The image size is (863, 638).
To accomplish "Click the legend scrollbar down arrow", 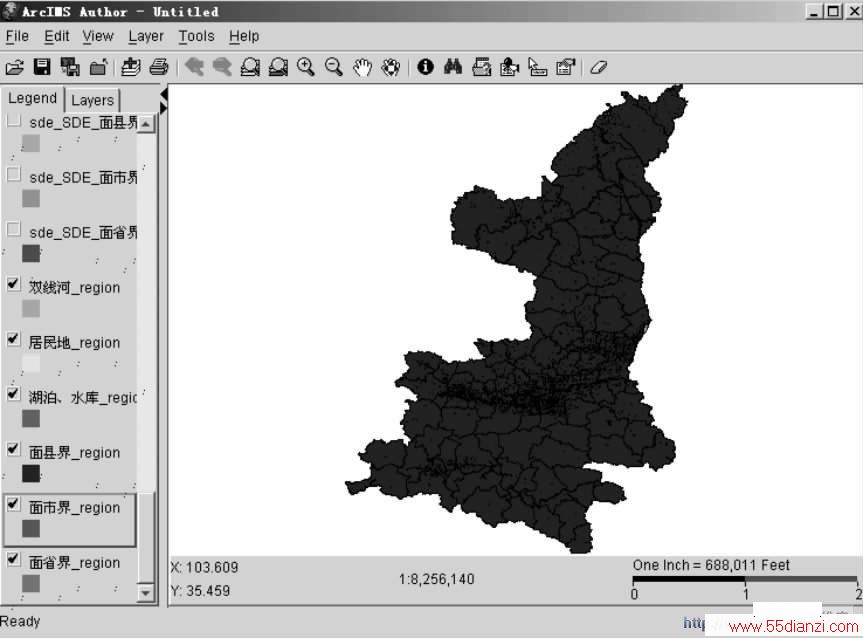I will [145, 593].
